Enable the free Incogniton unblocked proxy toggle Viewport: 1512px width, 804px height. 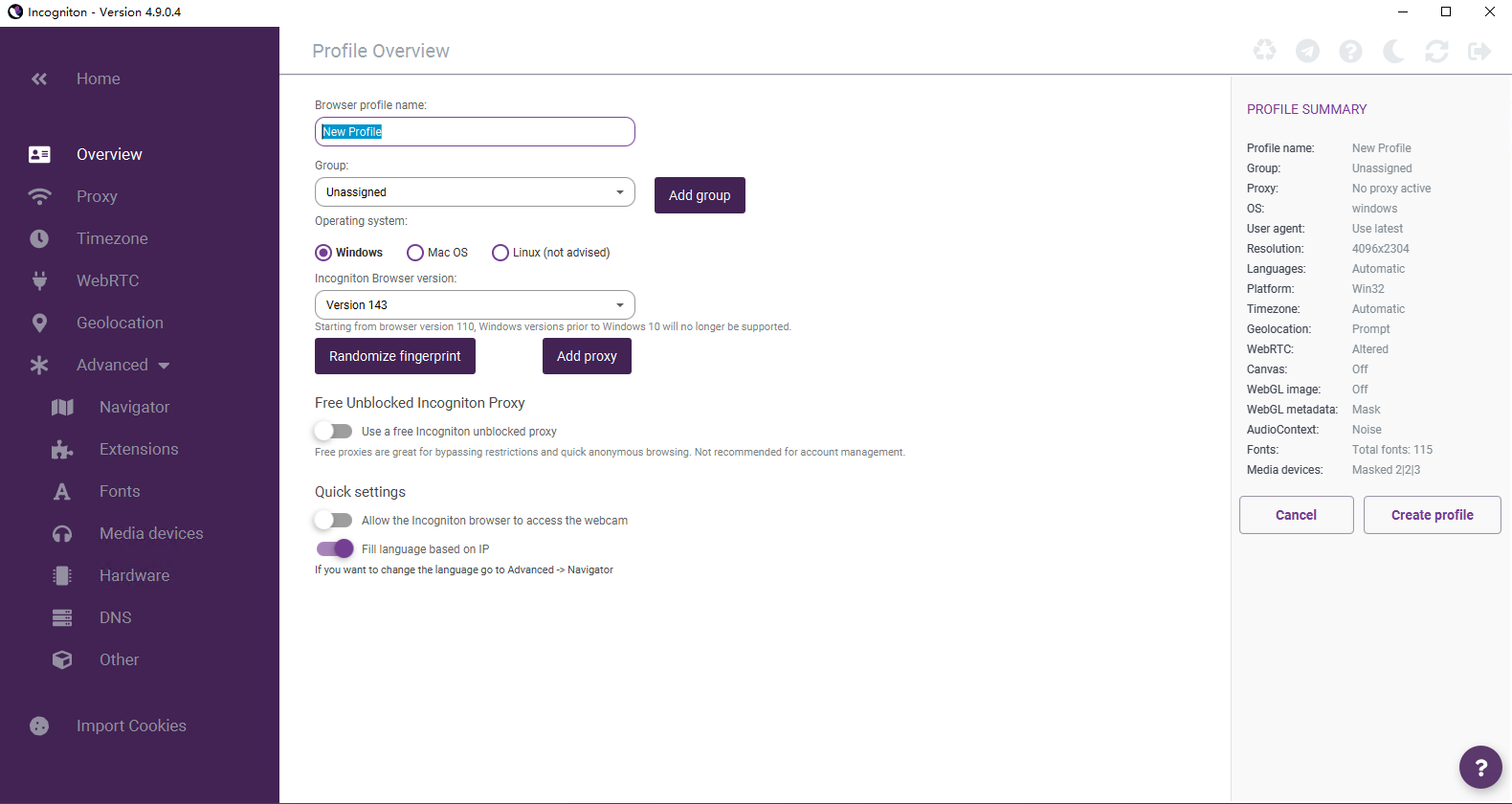click(334, 432)
